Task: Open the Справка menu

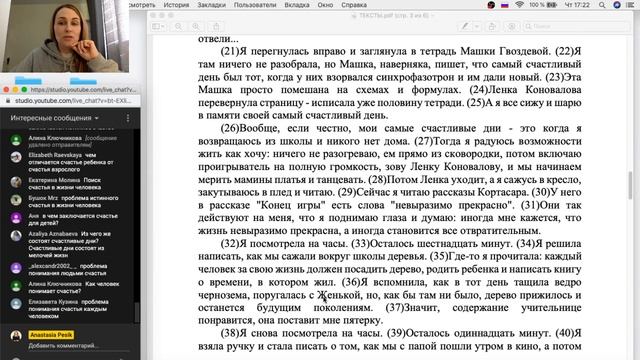Action: 354,5
